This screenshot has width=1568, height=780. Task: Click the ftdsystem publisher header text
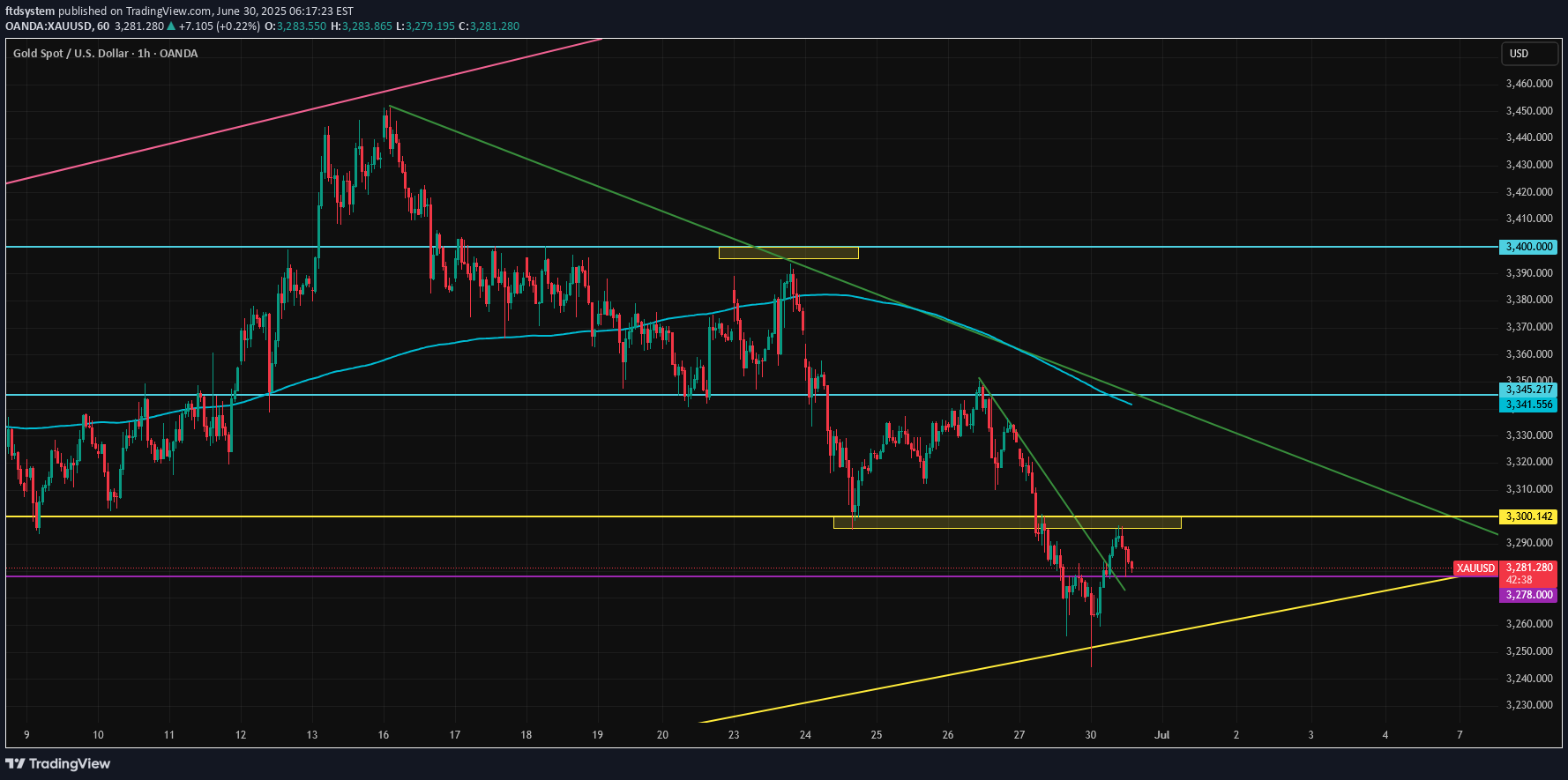point(30,11)
